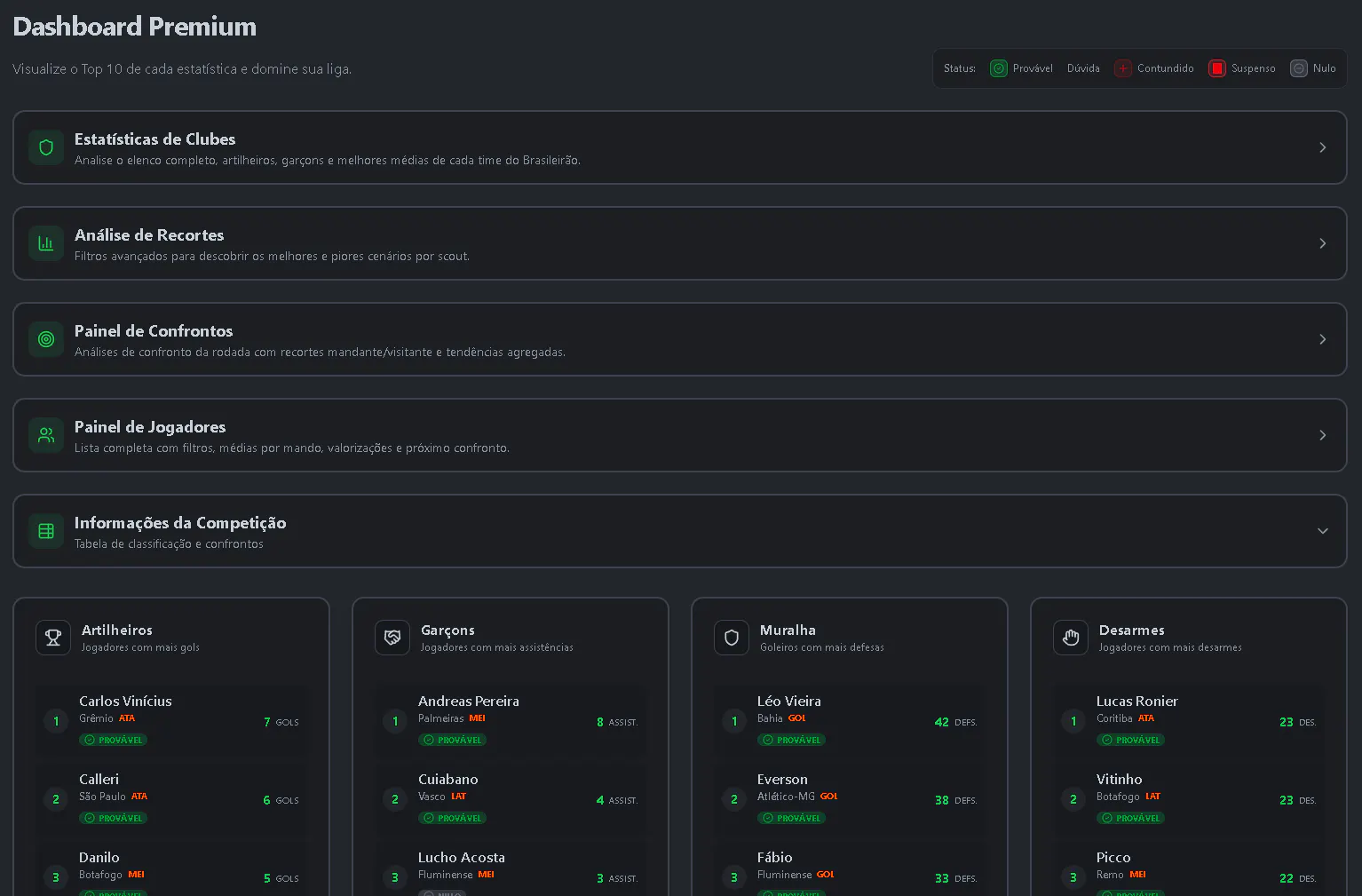1362x896 pixels.
Task: Click Provável badge under Andreas Pereira
Action: [453, 740]
